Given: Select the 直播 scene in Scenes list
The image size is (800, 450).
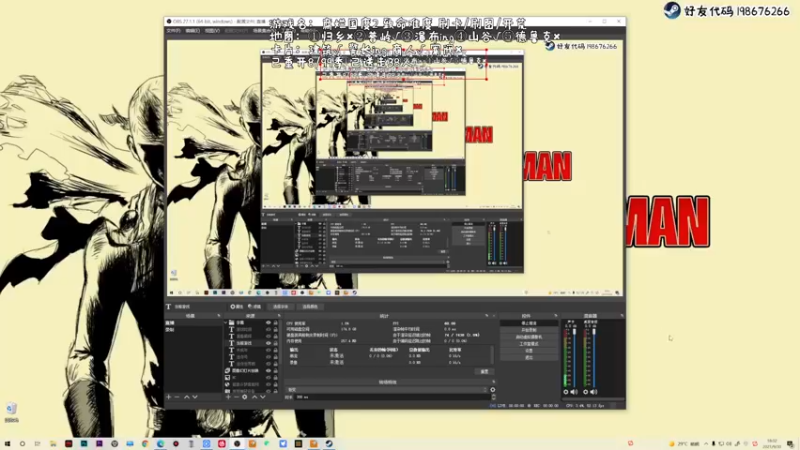Looking at the screenshot, I should (193, 323).
